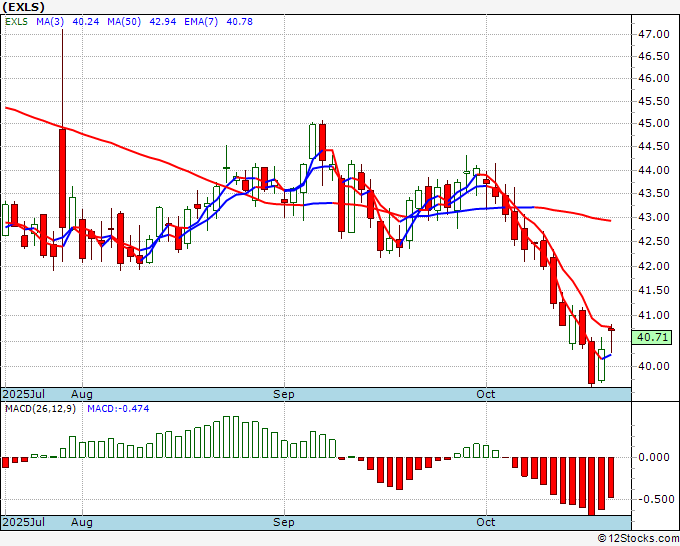Click the 42.50 price axis label
The height and width of the screenshot is (546, 680).
click(x=654, y=242)
